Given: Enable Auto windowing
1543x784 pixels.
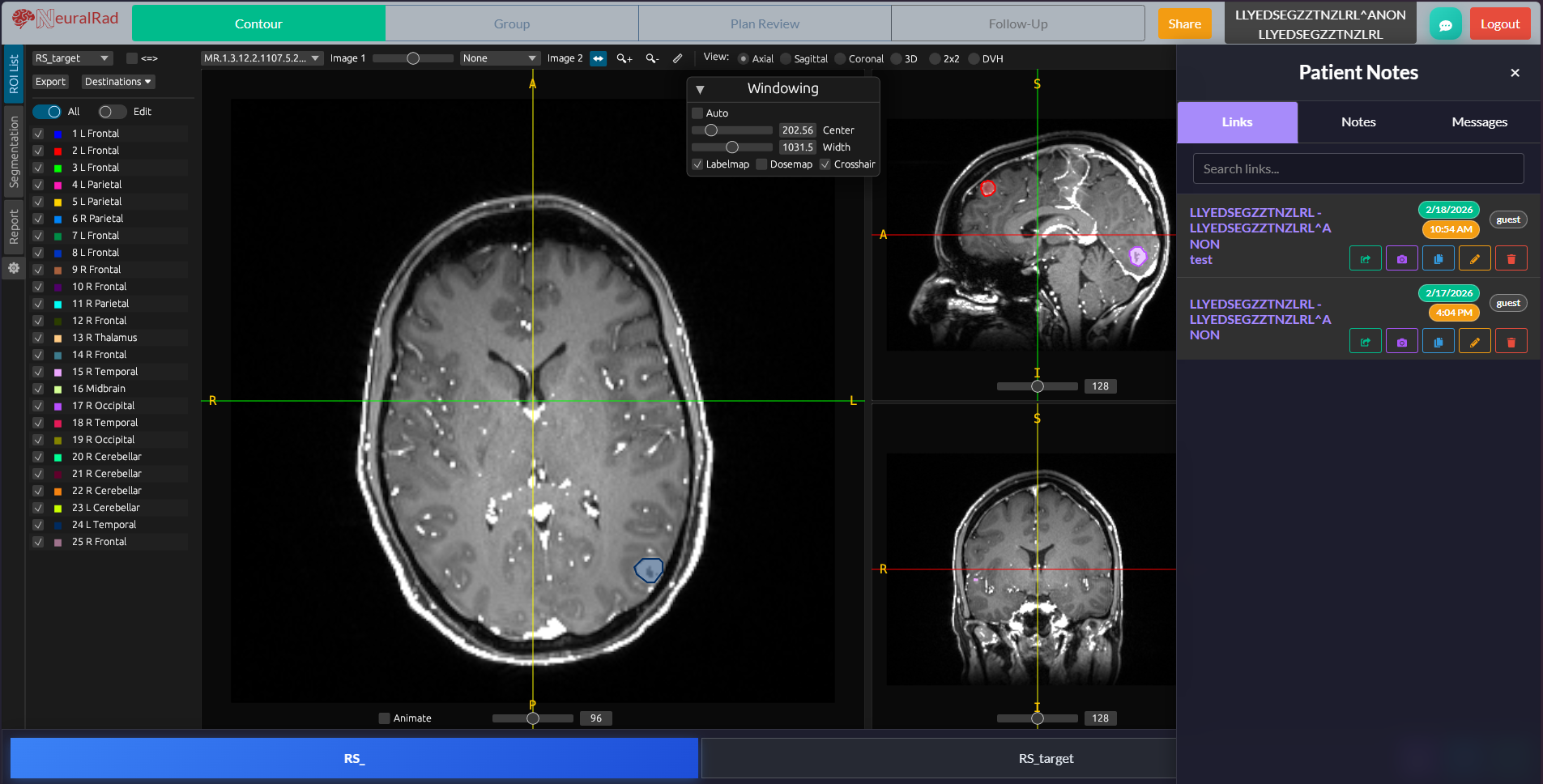Looking at the screenshot, I should coord(697,113).
